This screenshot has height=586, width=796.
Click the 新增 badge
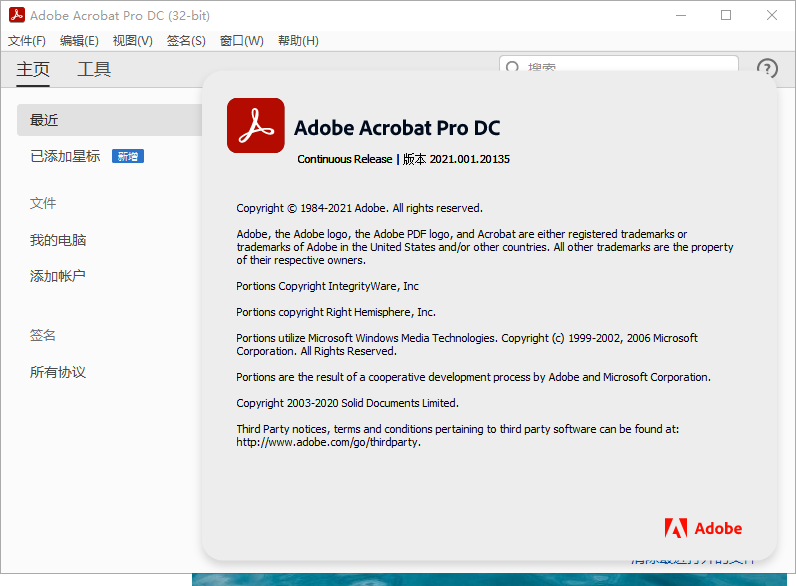128,156
